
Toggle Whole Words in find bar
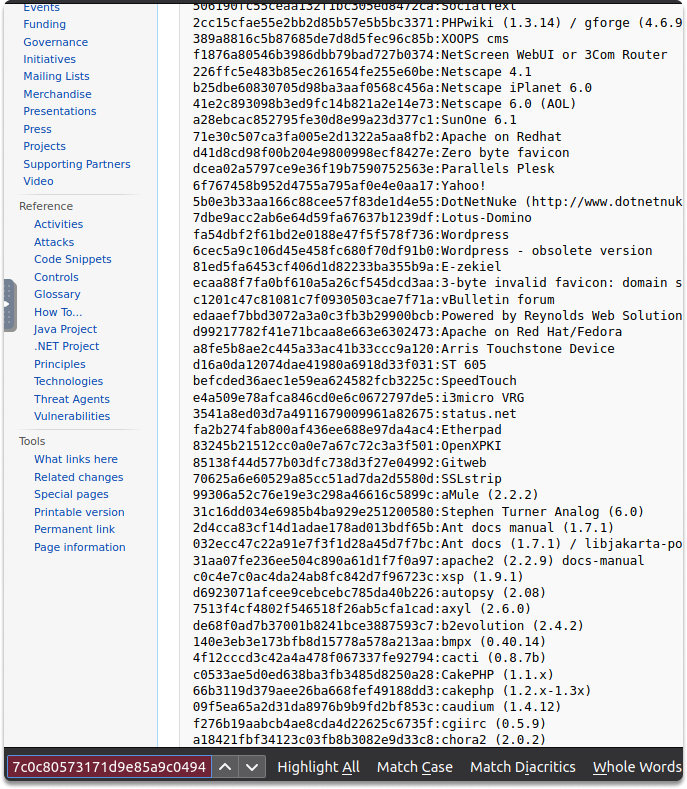(x=637, y=767)
